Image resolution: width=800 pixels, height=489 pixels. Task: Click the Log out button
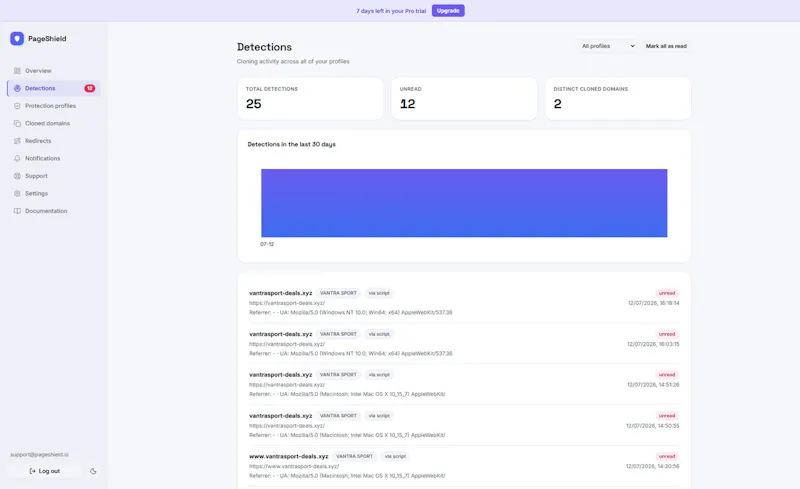pyautogui.click(x=44, y=471)
